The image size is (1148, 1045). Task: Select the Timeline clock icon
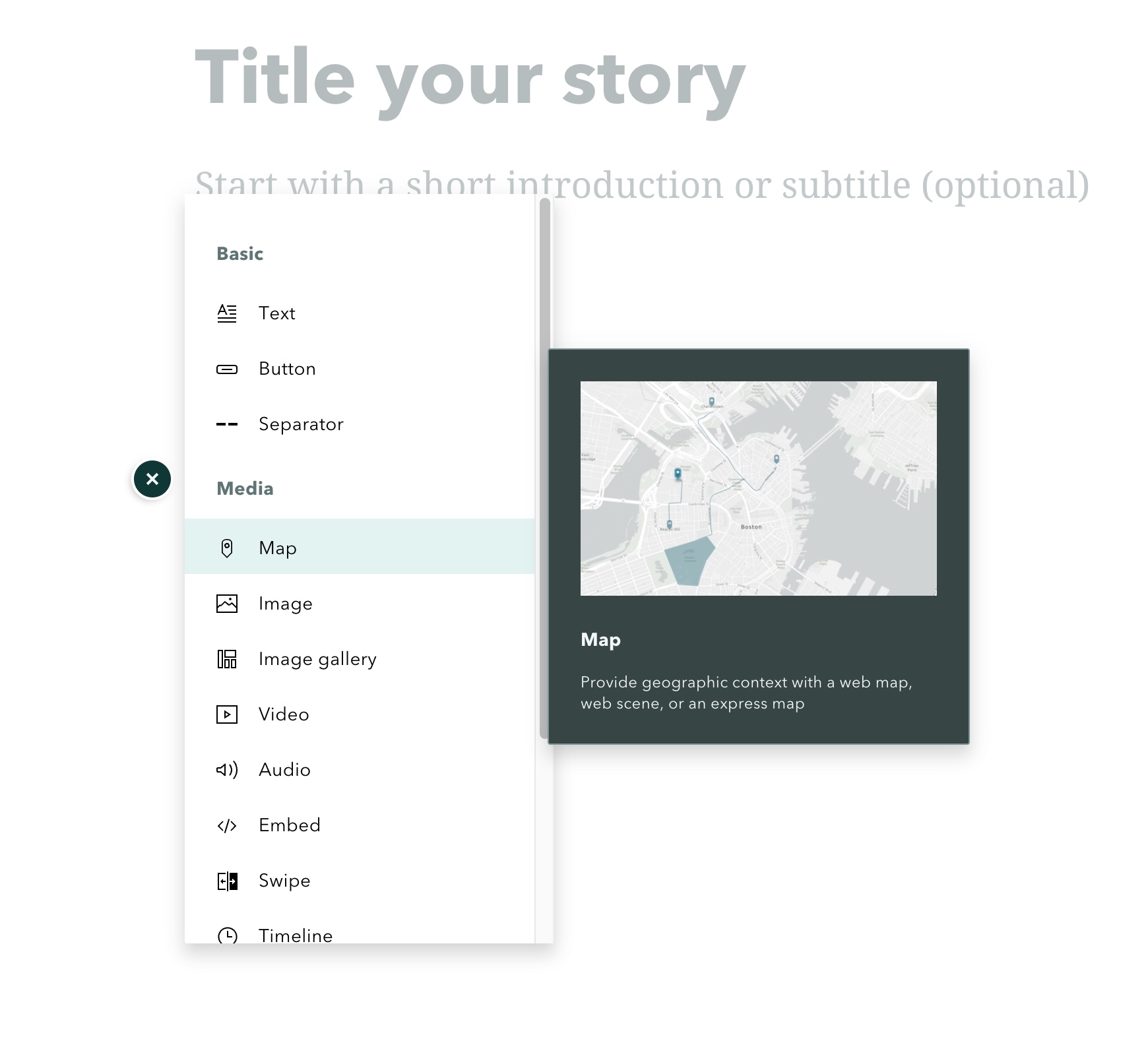click(x=227, y=935)
